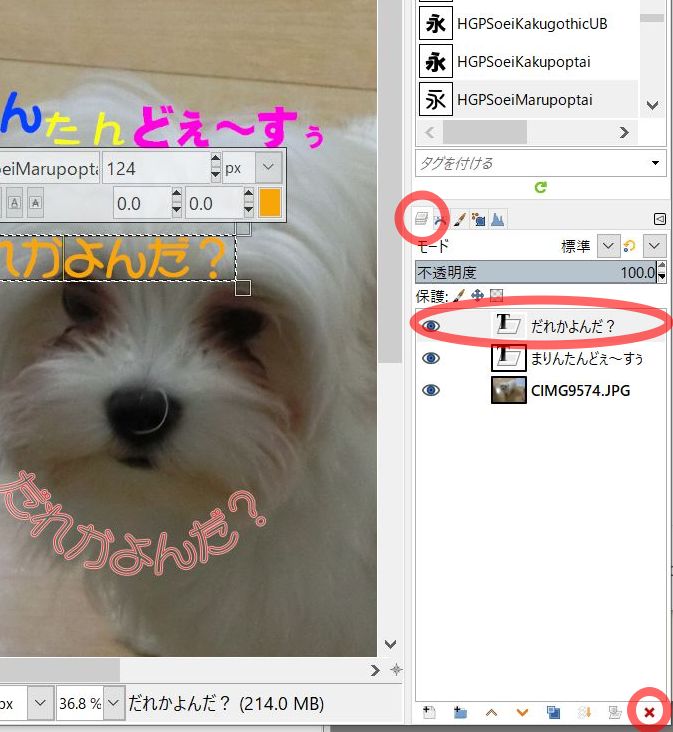Click the text box bottom-right resize handle
This screenshot has height=732, width=673.
point(243,288)
